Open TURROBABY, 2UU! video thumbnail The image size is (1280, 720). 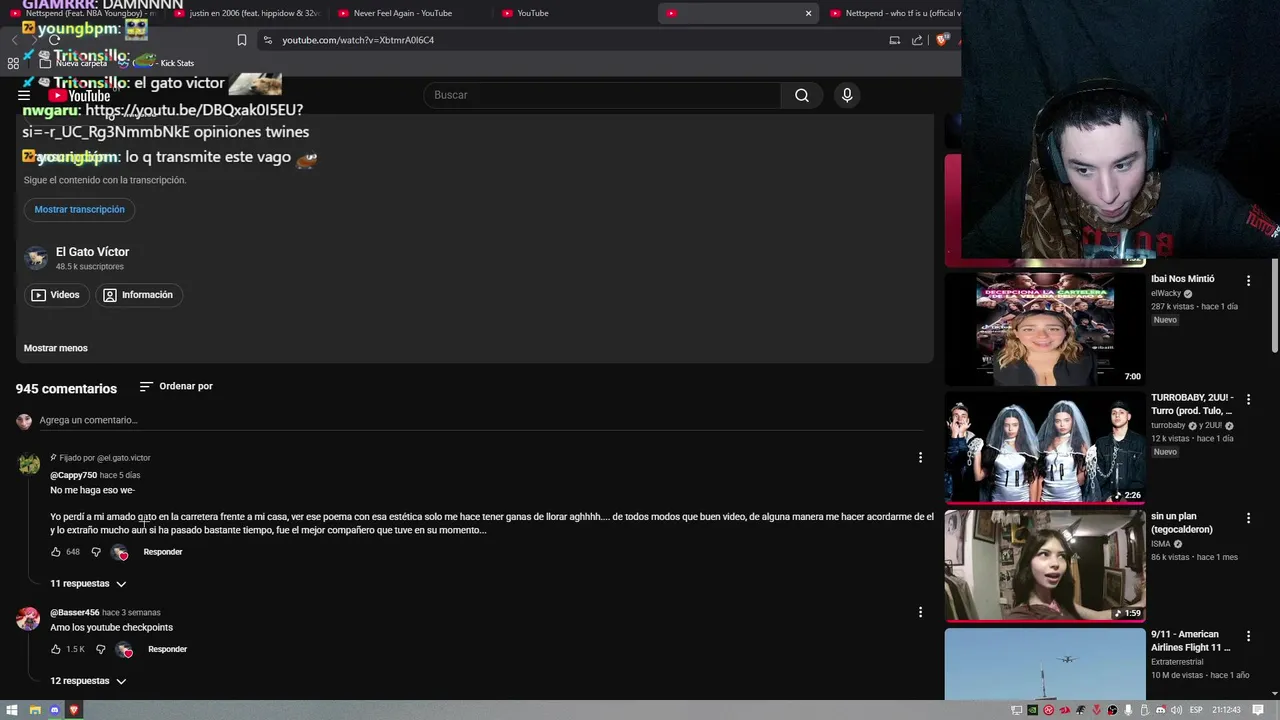point(1045,447)
